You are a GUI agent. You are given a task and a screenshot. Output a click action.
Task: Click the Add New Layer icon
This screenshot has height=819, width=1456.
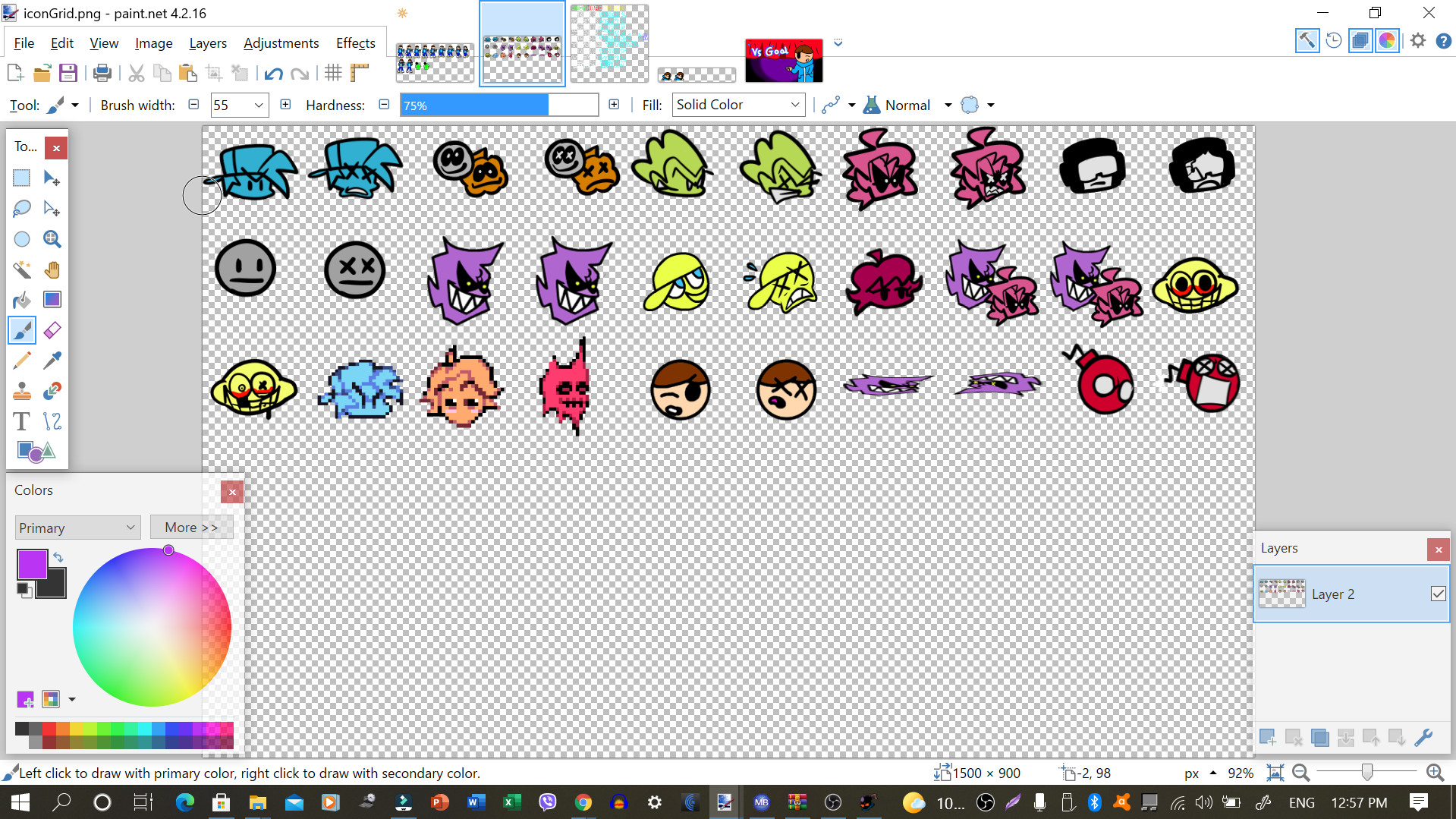click(x=1267, y=737)
